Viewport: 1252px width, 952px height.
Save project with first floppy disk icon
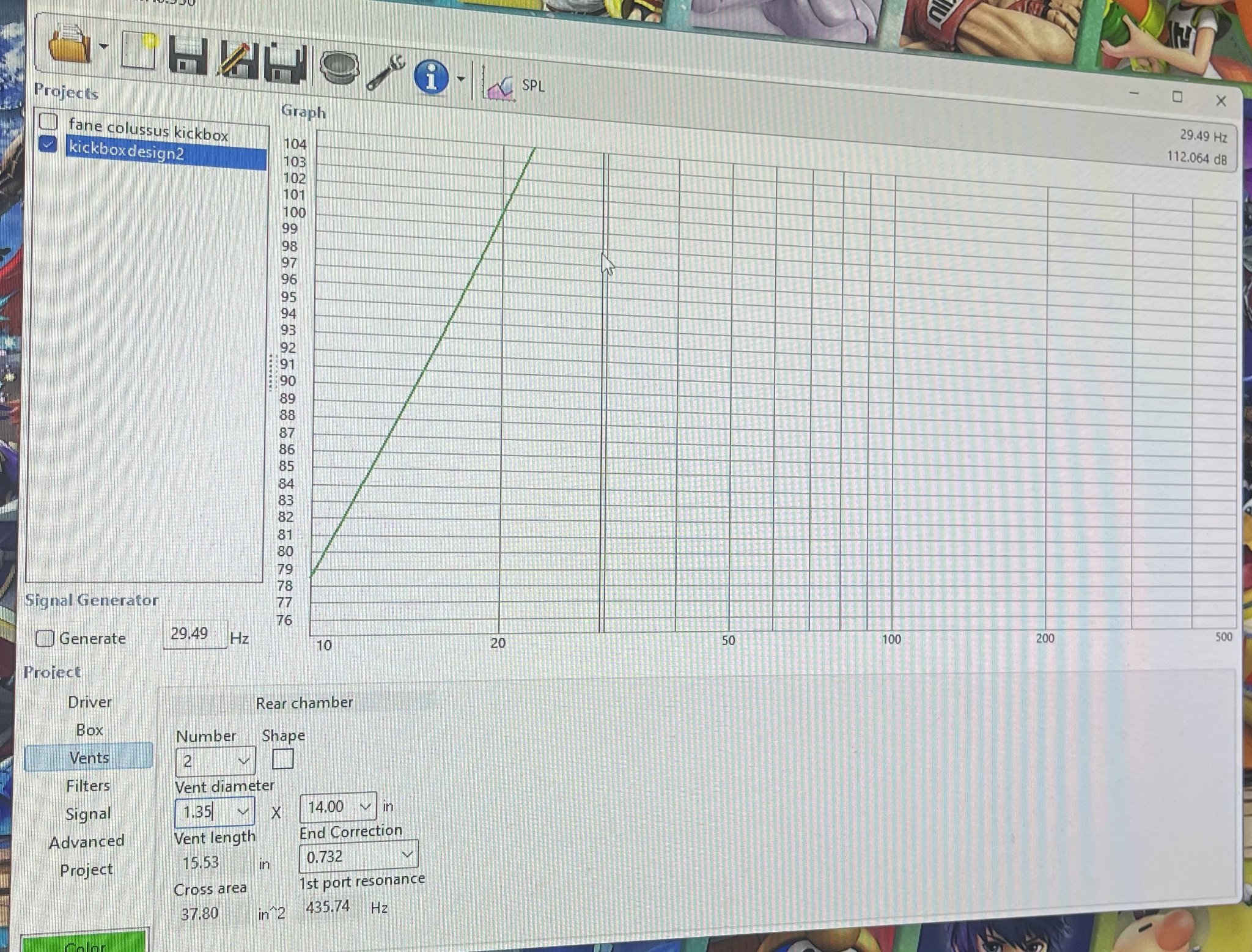coord(187,56)
